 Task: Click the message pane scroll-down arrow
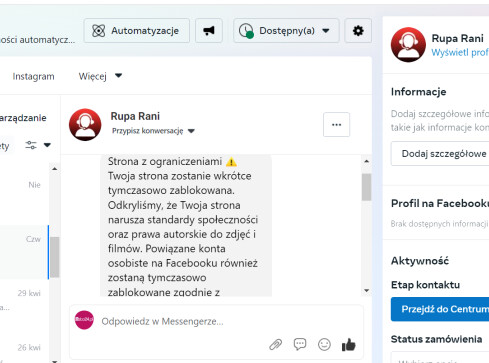(366, 291)
